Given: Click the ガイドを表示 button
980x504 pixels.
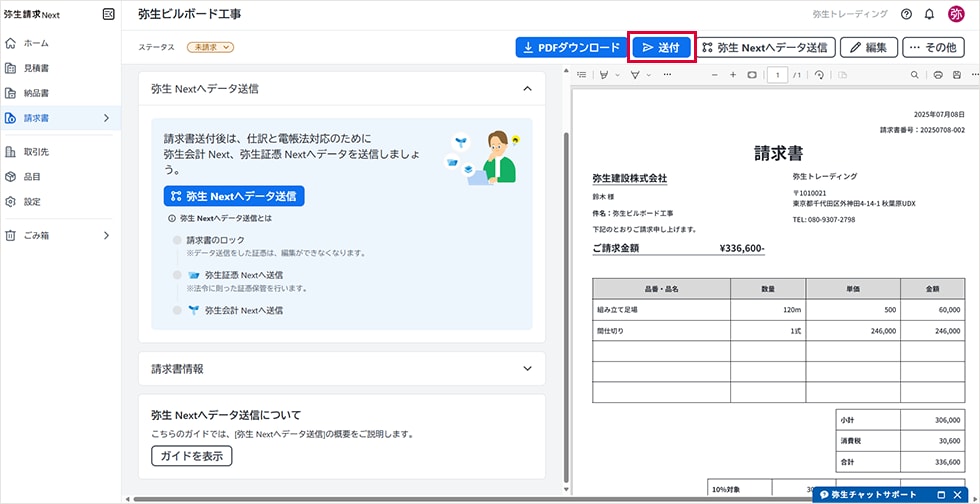Looking at the screenshot, I should pos(191,456).
